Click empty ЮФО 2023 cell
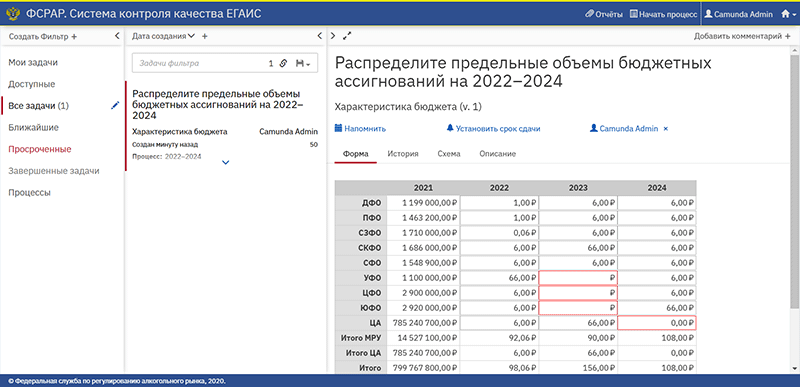The image size is (800, 387). click(x=578, y=308)
